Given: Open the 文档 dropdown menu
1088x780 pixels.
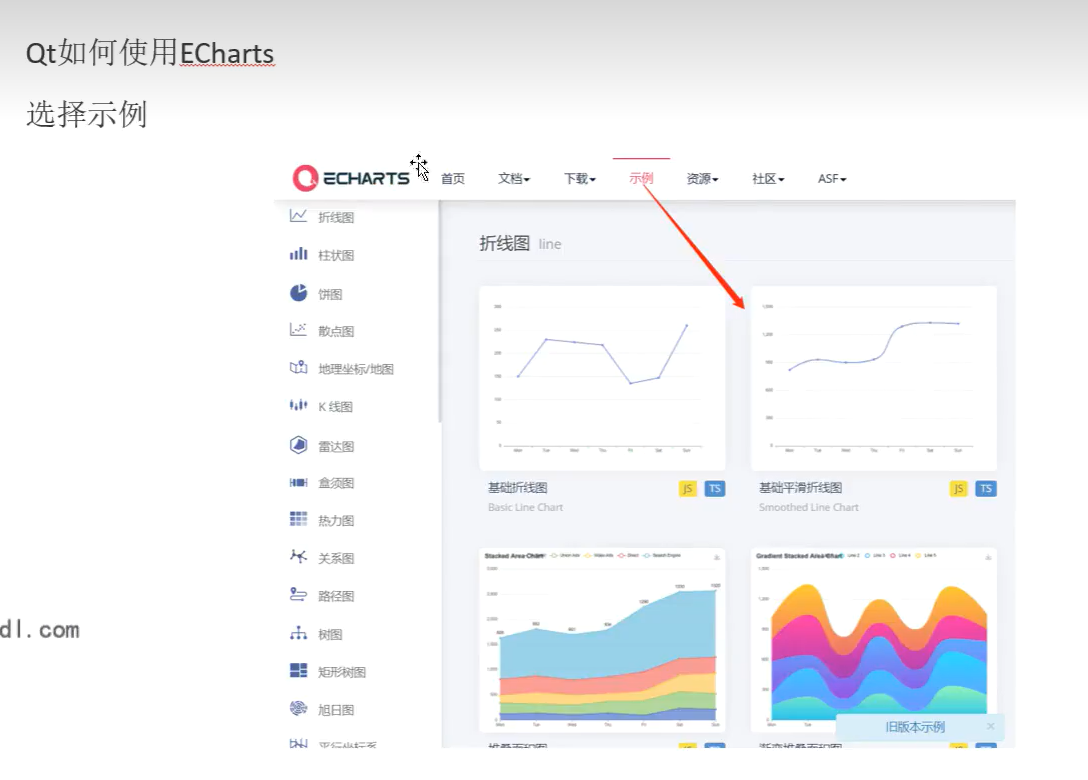Looking at the screenshot, I should (514, 179).
